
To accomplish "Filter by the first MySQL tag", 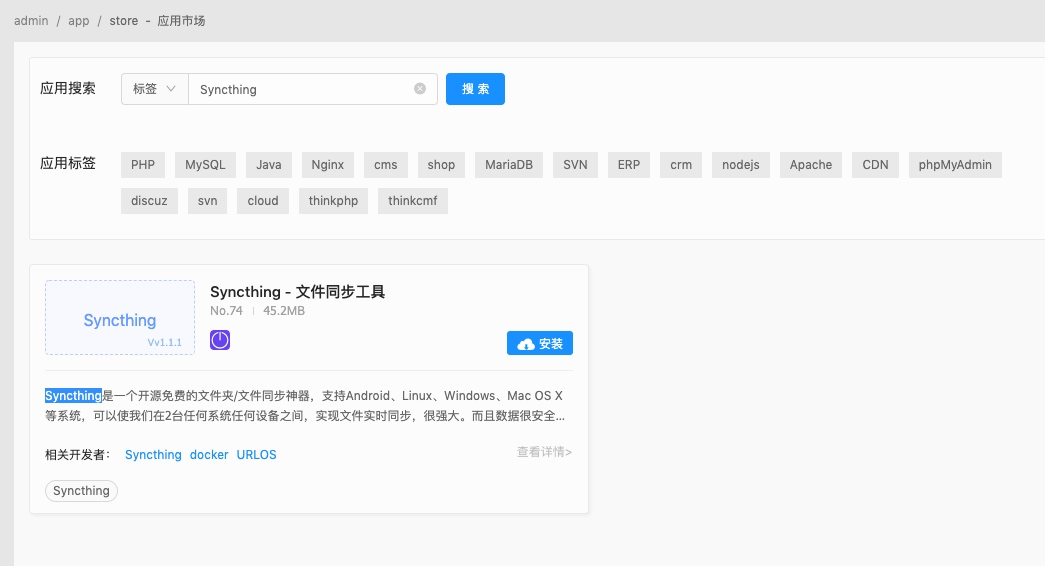I will coord(205,165).
